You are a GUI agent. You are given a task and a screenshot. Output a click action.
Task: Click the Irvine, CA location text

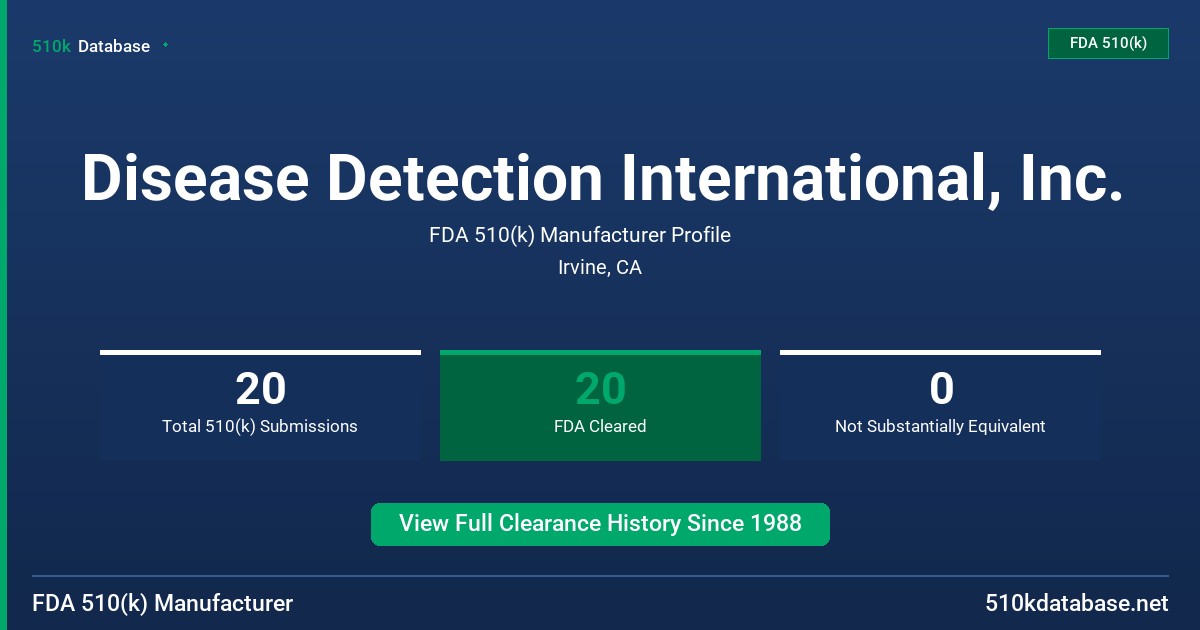[600, 268]
